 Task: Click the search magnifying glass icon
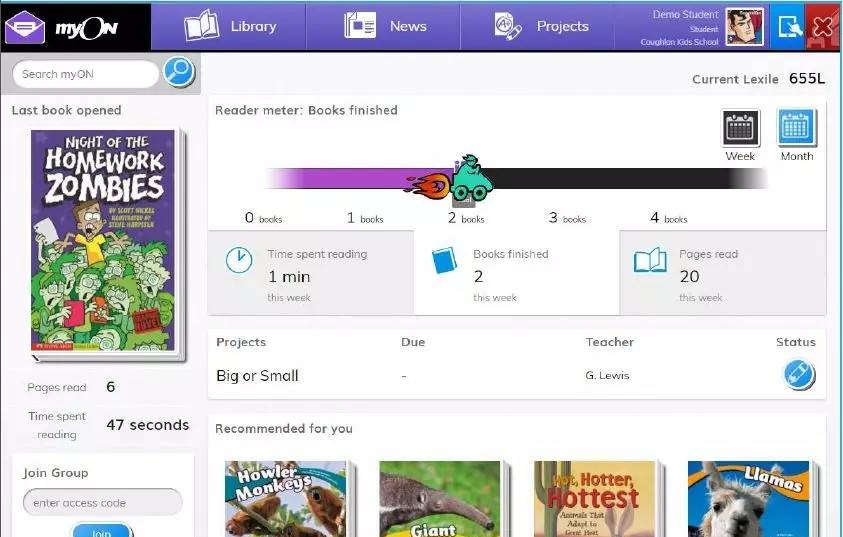click(x=179, y=72)
